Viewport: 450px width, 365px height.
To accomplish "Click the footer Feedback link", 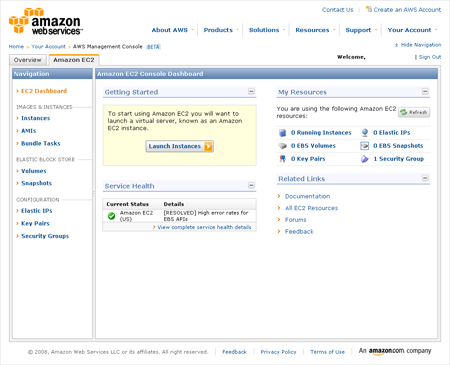I will point(234,352).
